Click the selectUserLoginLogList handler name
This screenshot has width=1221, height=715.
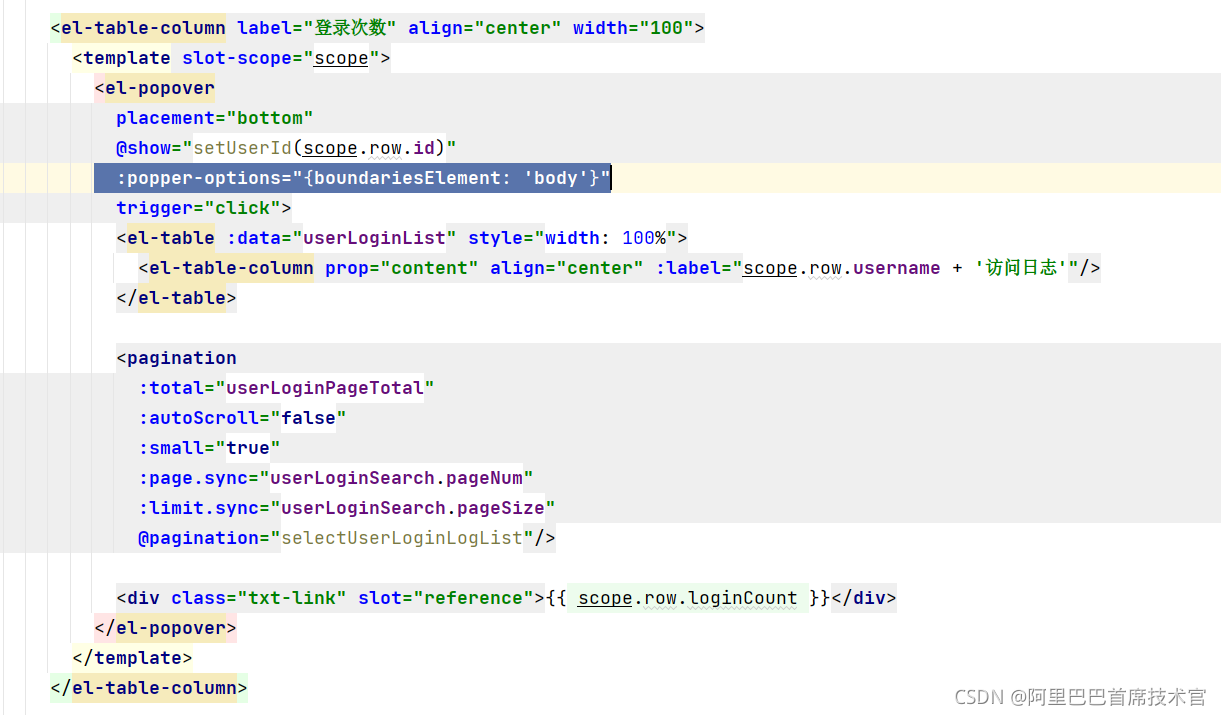(402, 538)
